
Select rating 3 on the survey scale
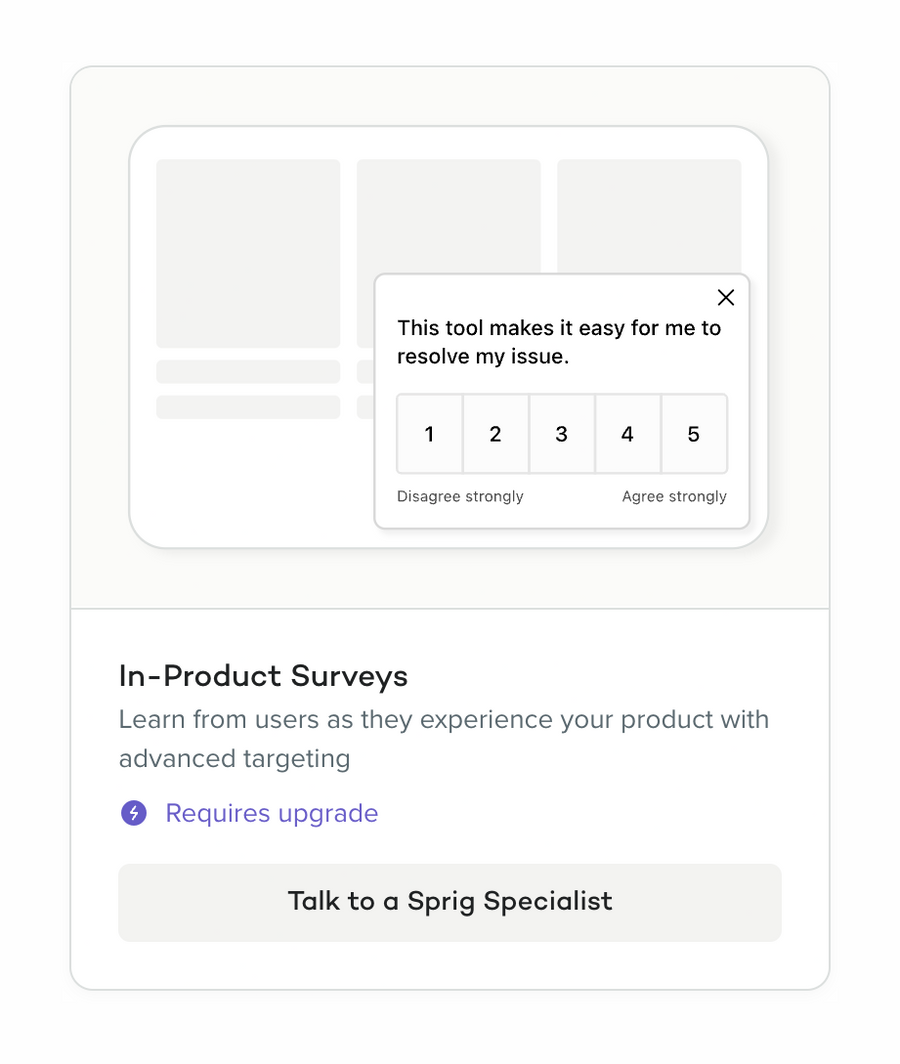[x=562, y=434]
